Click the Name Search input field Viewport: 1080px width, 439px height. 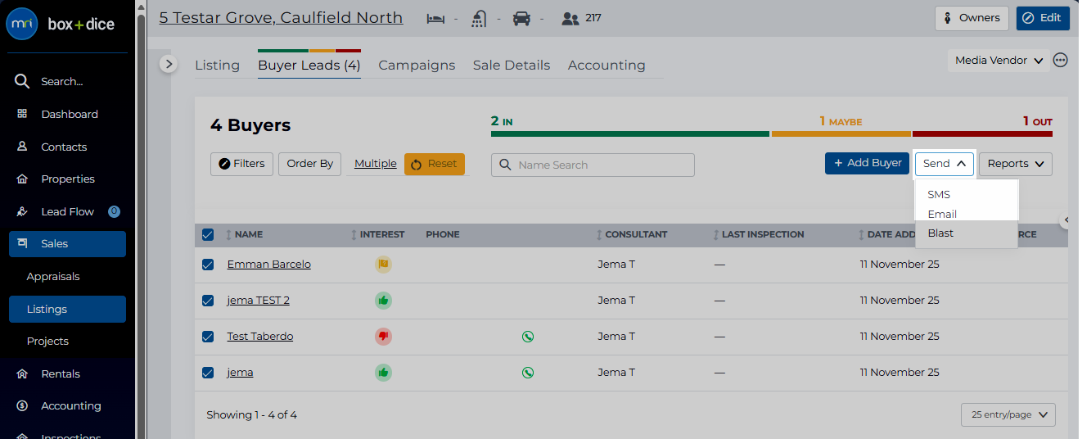click(592, 165)
